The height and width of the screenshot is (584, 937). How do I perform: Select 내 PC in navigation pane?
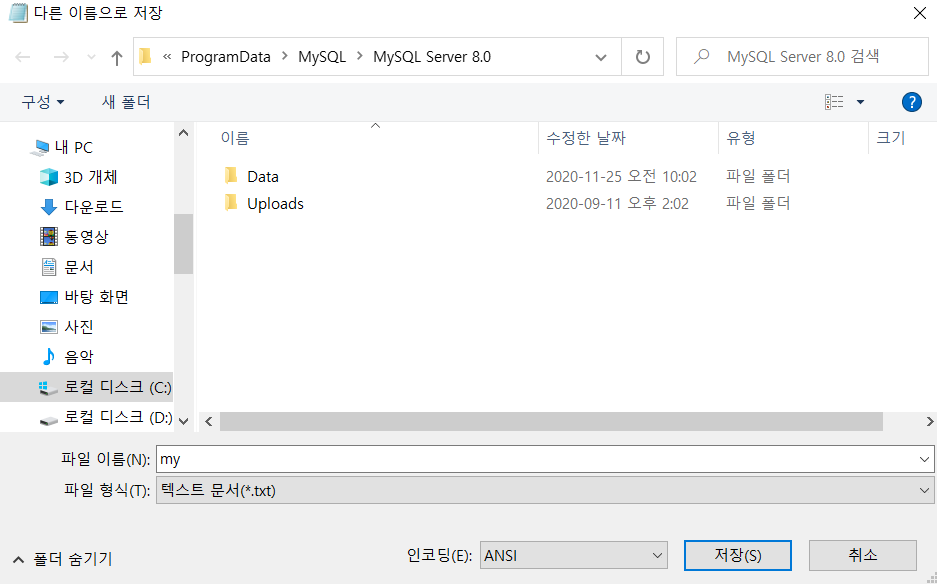point(62,147)
